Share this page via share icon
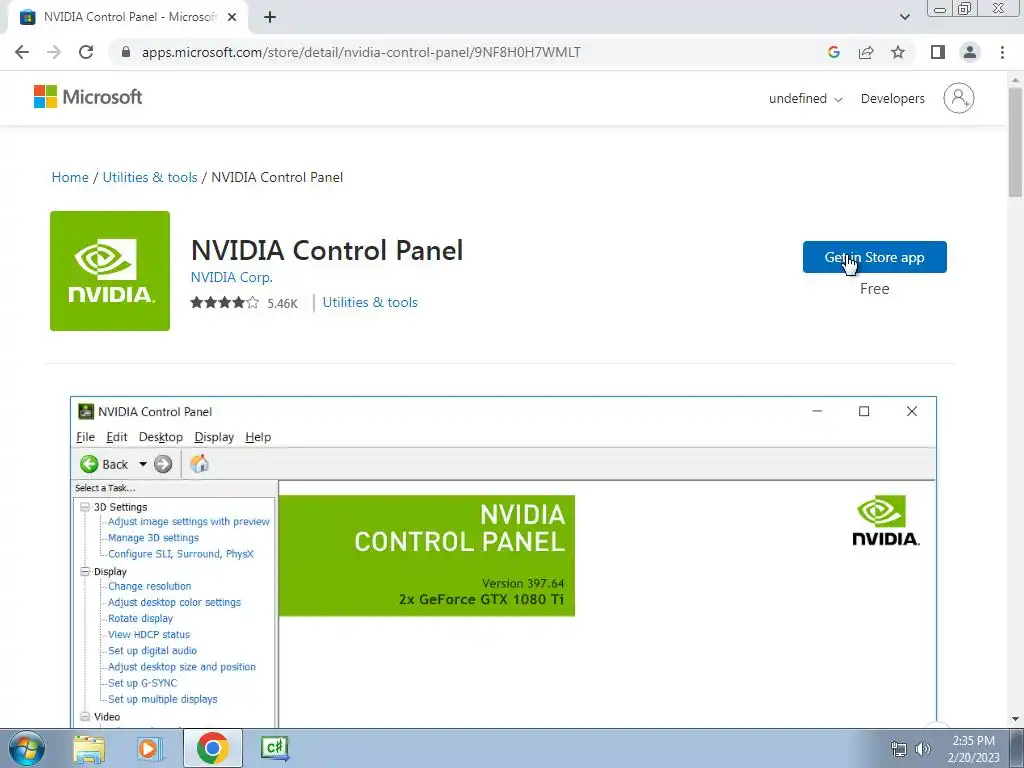 pos(866,52)
